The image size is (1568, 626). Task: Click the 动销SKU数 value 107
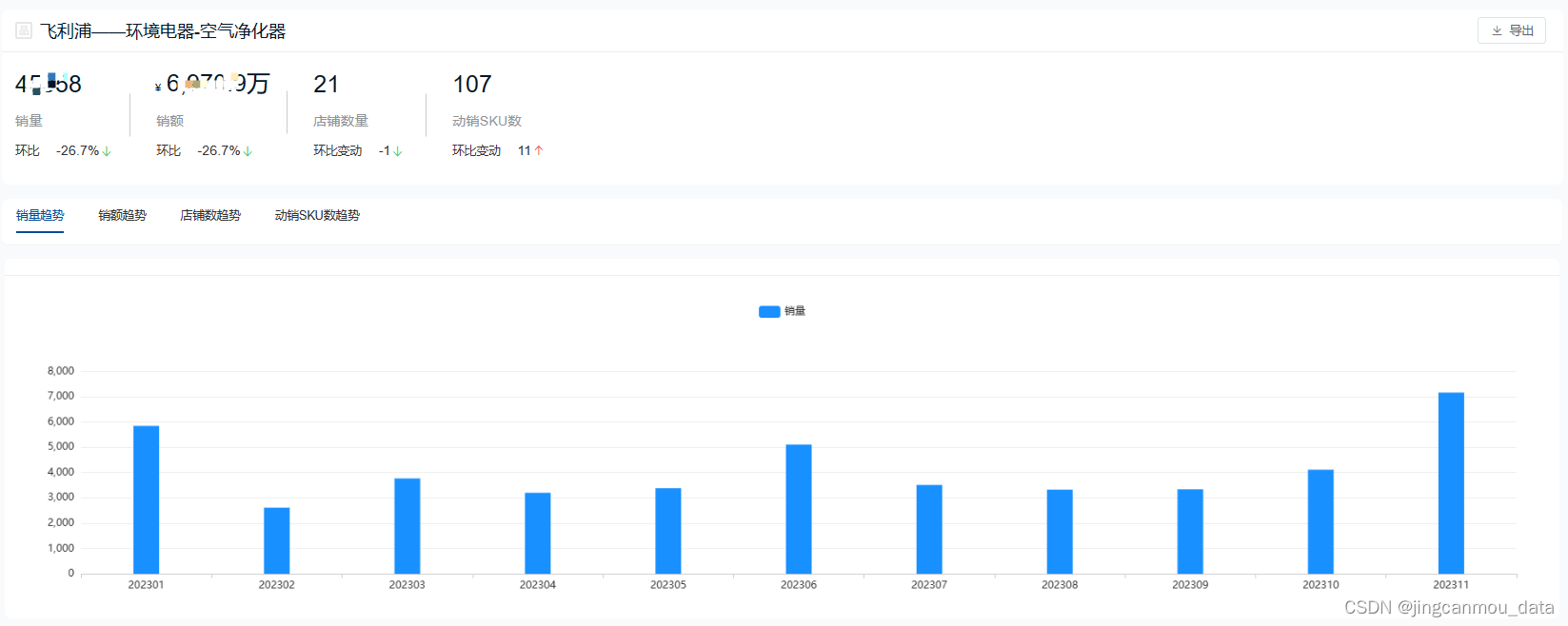[472, 85]
